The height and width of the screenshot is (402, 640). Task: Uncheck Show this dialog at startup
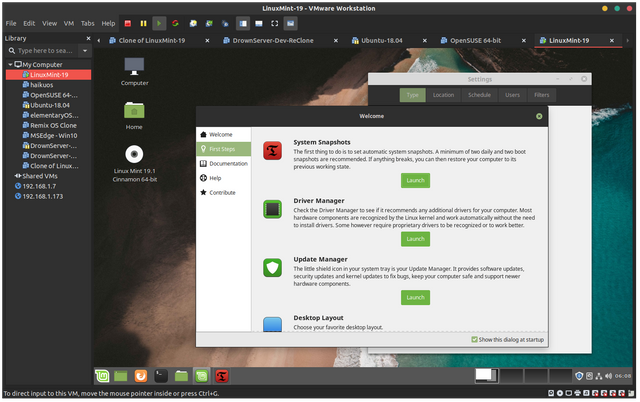(x=474, y=340)
